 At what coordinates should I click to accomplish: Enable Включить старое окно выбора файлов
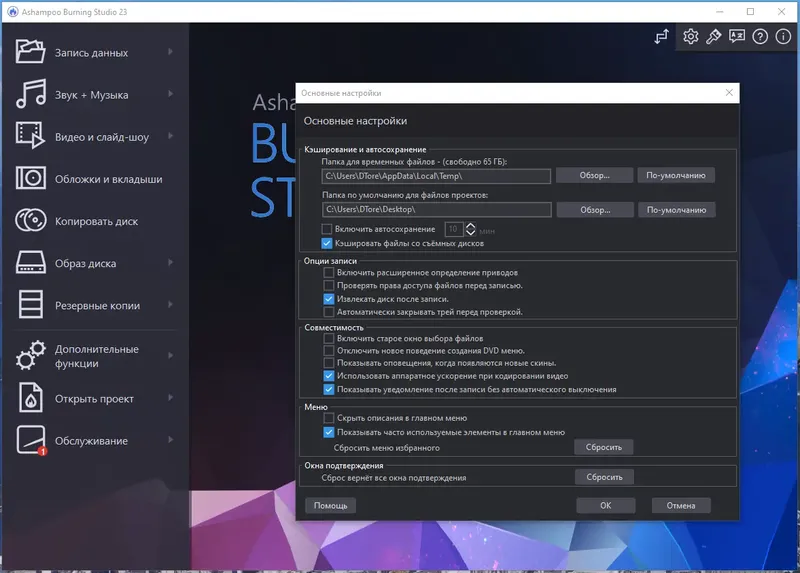point(329,338)
